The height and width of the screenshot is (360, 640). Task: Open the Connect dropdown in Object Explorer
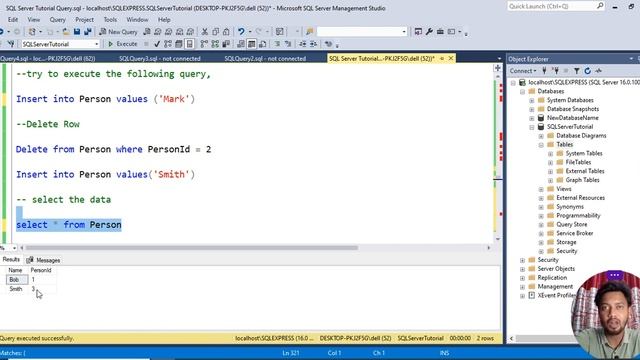coord(523,71)
